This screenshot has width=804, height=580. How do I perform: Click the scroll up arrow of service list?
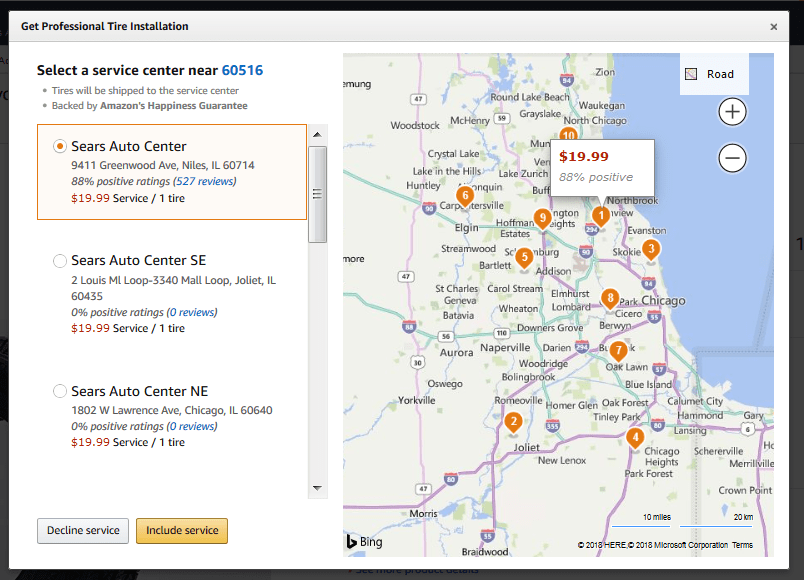[x=317, y=134]
